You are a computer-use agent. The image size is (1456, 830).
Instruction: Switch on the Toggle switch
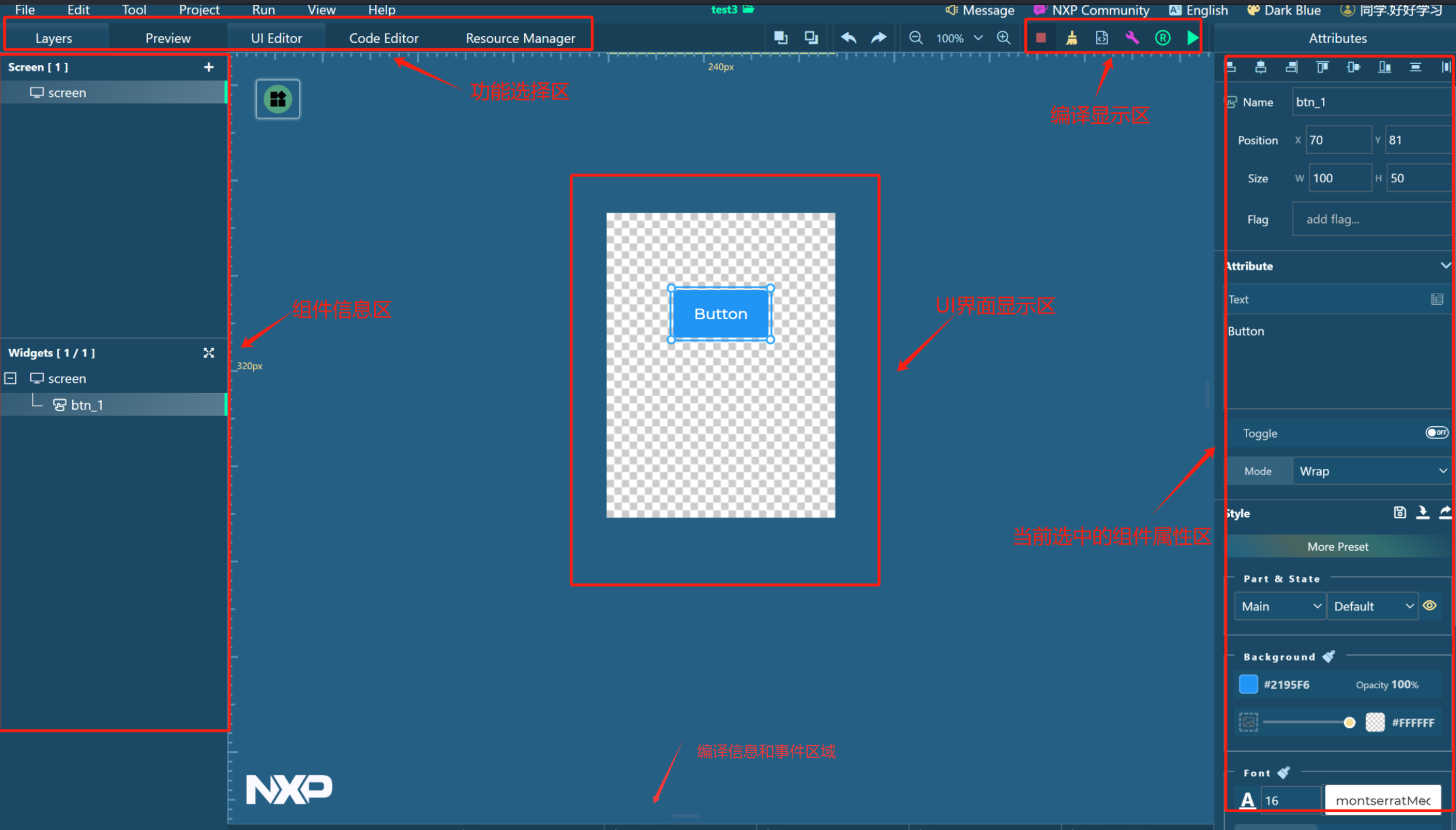pos(1436,433)
